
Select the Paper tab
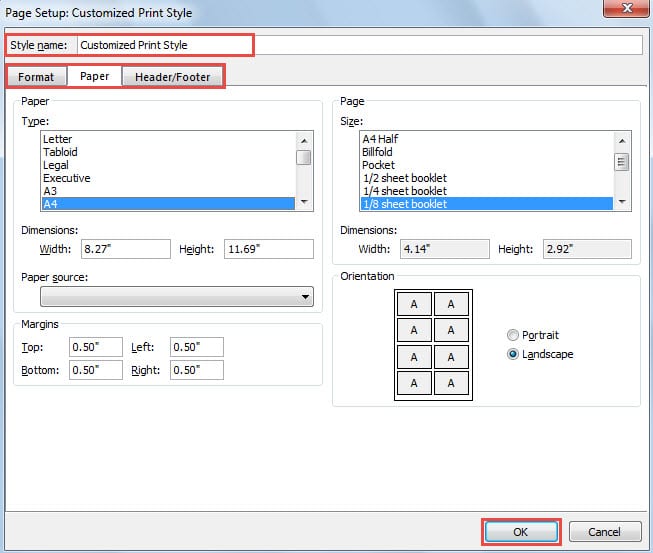coord(94,76)
